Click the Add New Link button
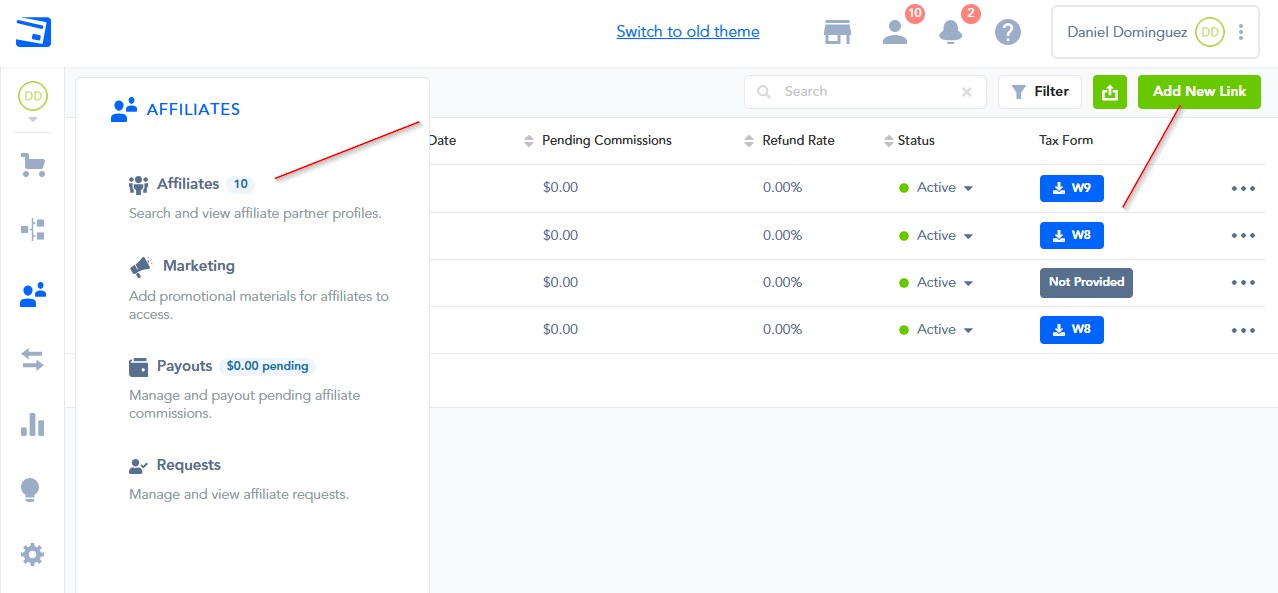 point(1199,92)
